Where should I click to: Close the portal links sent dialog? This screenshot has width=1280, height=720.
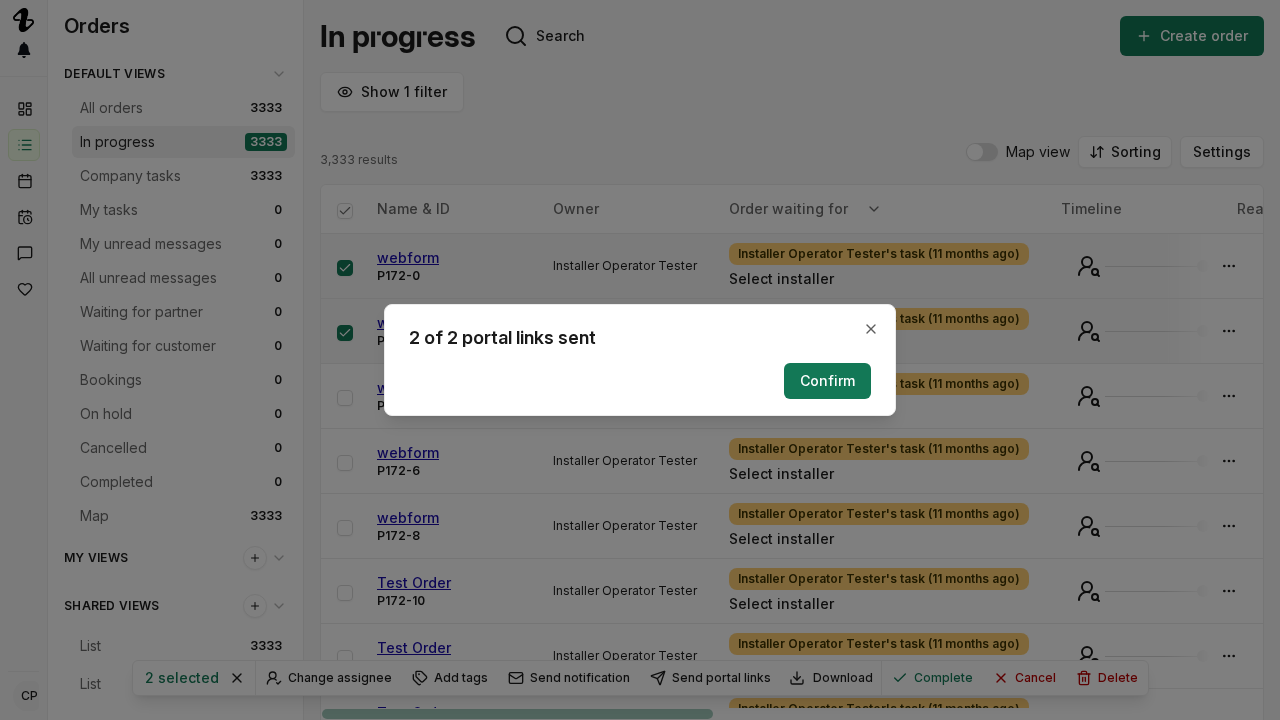coord(871,329)
